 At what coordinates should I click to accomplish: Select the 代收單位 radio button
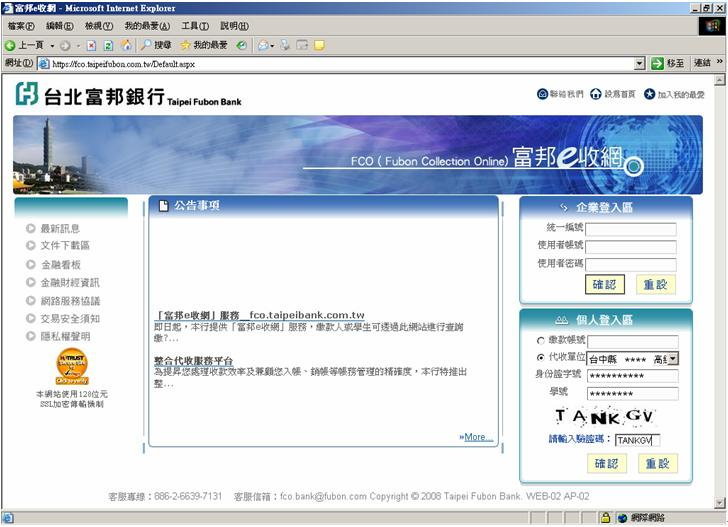[x=541, y=357]
